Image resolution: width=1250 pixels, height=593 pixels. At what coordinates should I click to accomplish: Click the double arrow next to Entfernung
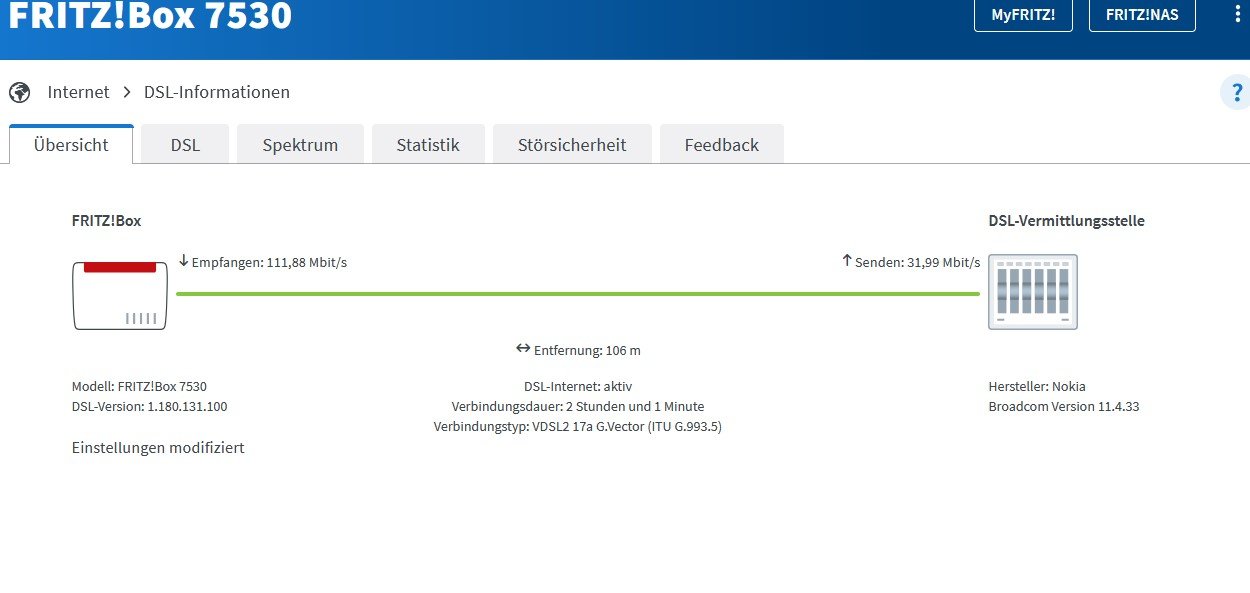click(523, 349)
